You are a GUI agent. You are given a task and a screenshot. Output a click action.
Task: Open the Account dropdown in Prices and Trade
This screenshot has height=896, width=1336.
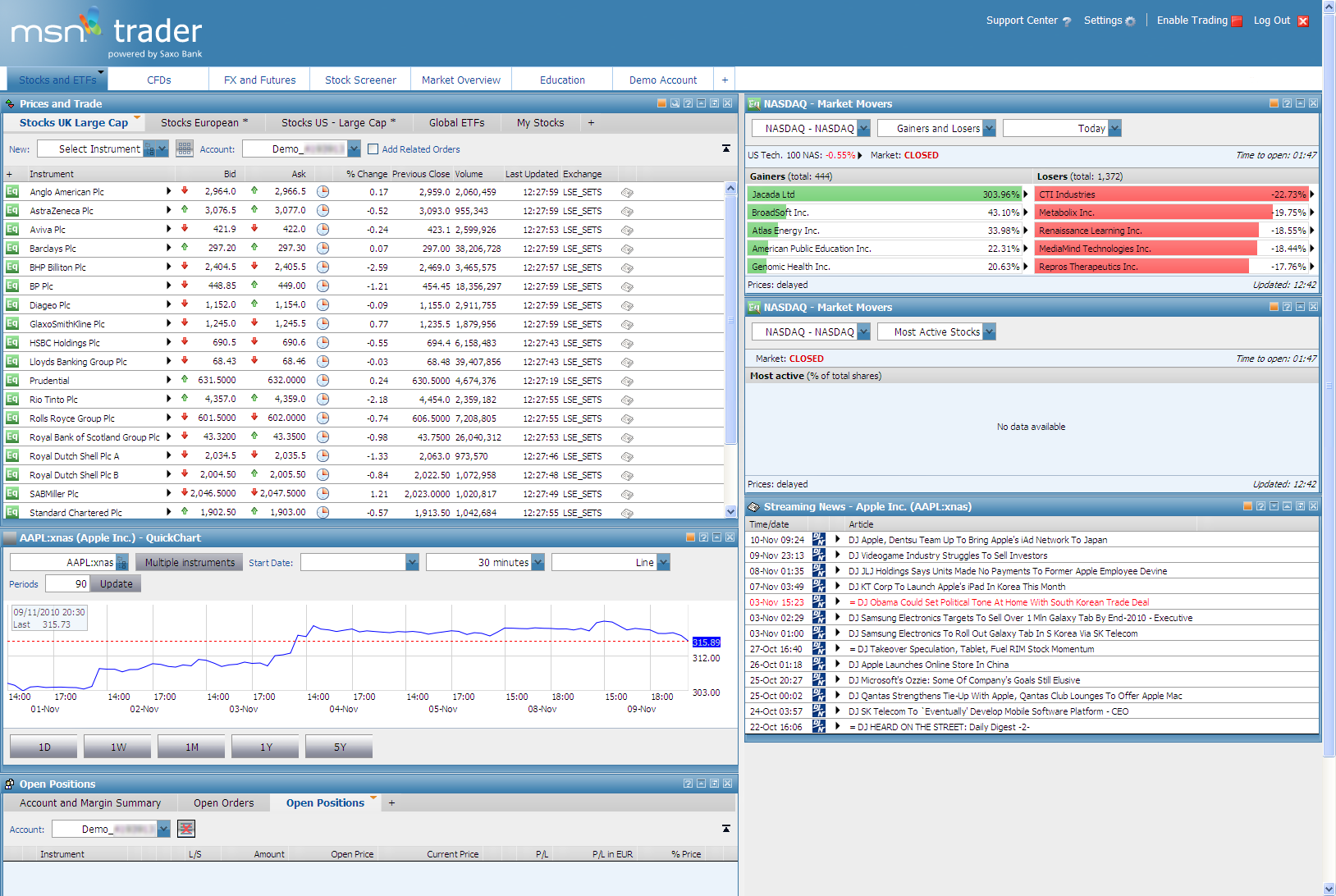[x=354, y=149]
